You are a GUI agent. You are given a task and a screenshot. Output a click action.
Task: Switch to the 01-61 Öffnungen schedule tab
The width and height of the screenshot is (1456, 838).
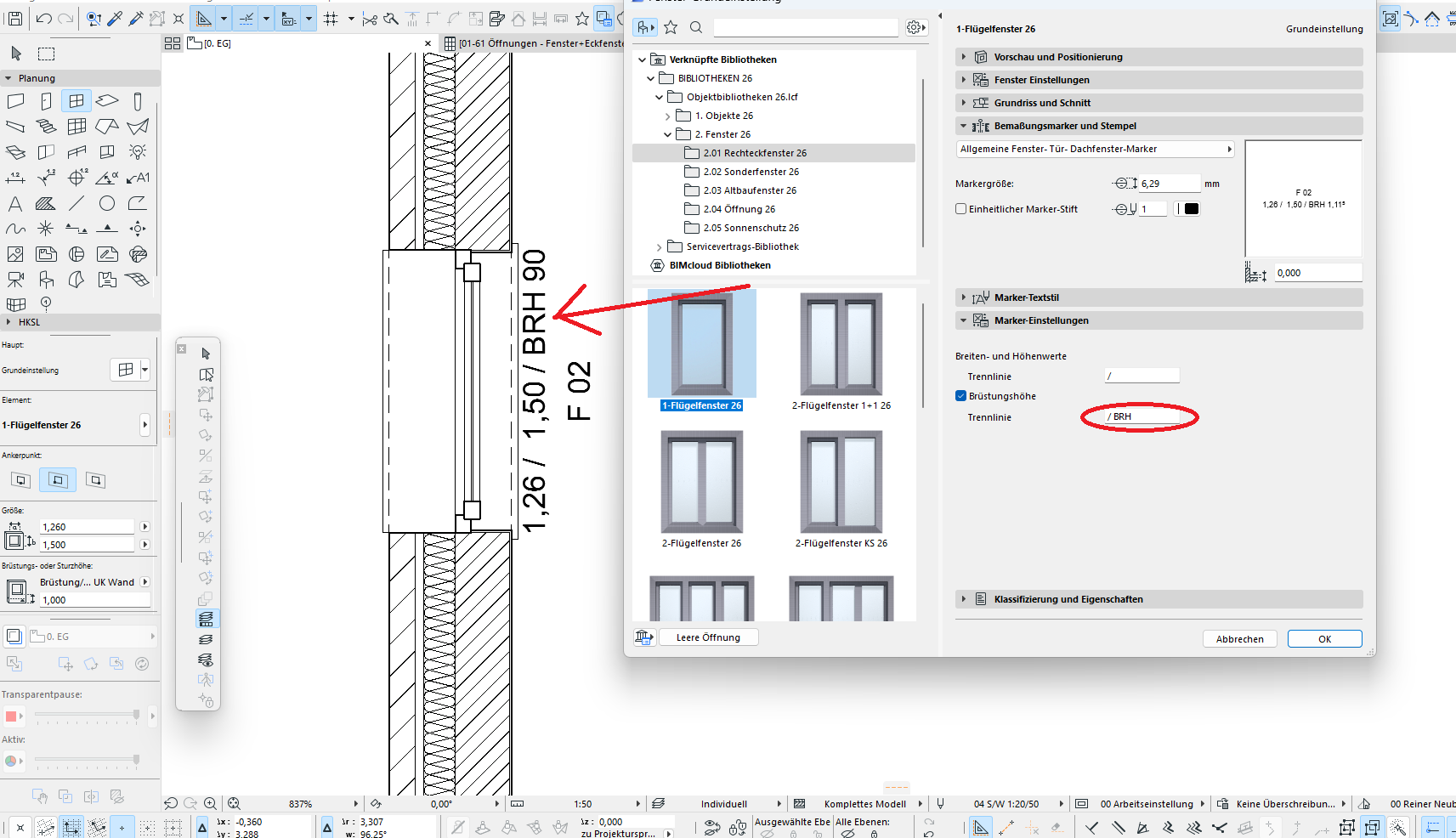534,43
